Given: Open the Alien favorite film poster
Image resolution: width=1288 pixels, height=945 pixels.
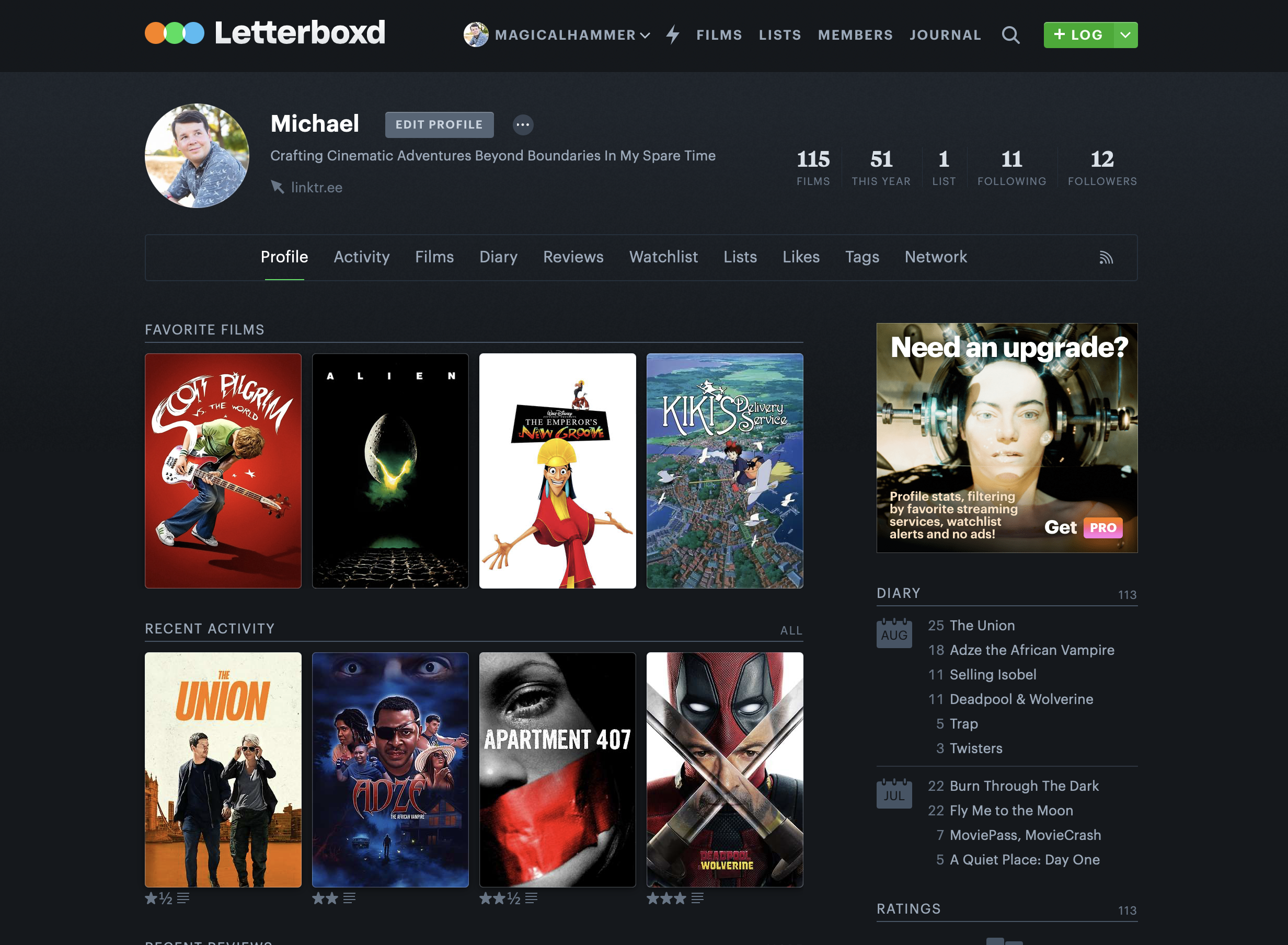Looking at the screenshot, I should click(x=390, y=470).
